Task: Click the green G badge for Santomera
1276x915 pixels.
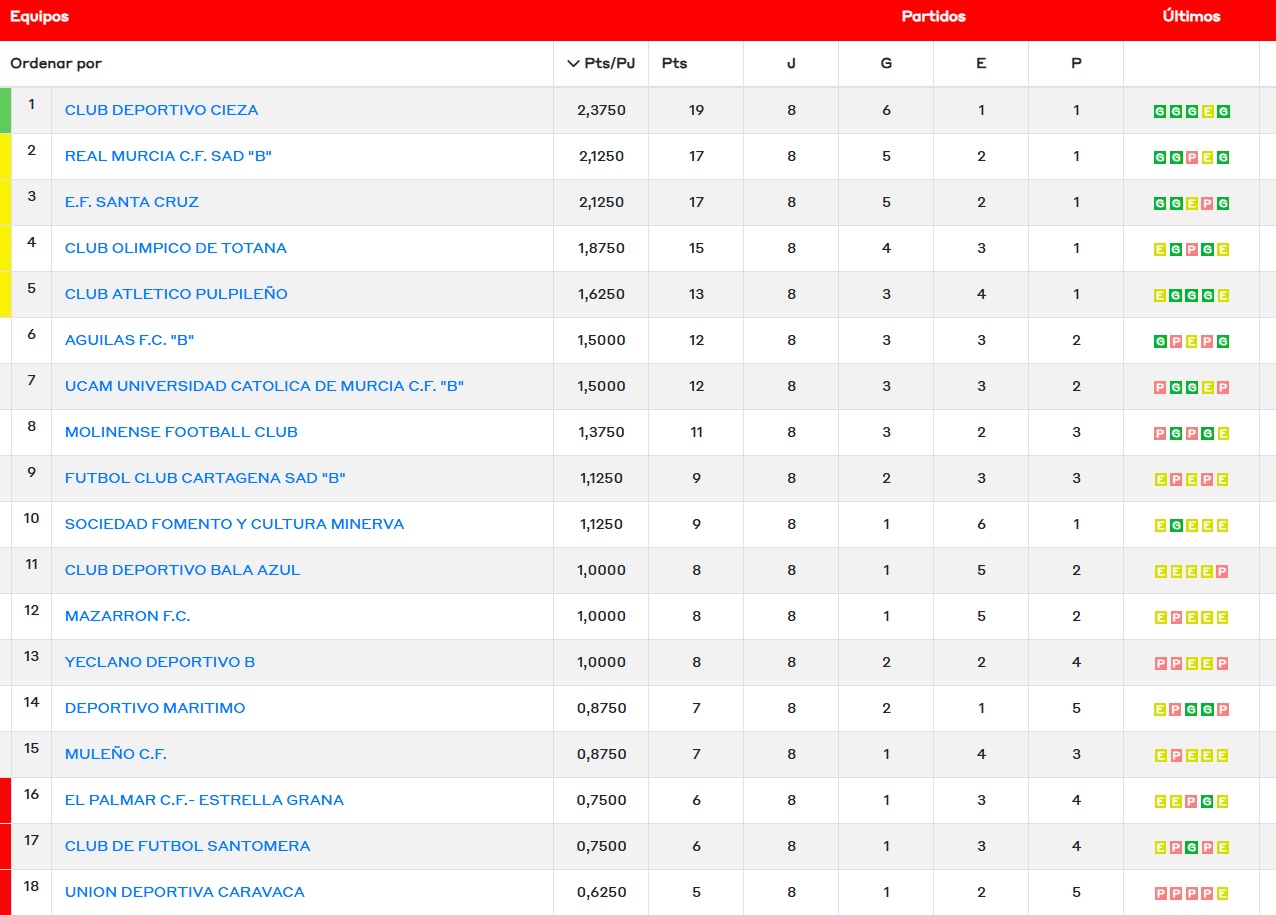Action: 1191,847
